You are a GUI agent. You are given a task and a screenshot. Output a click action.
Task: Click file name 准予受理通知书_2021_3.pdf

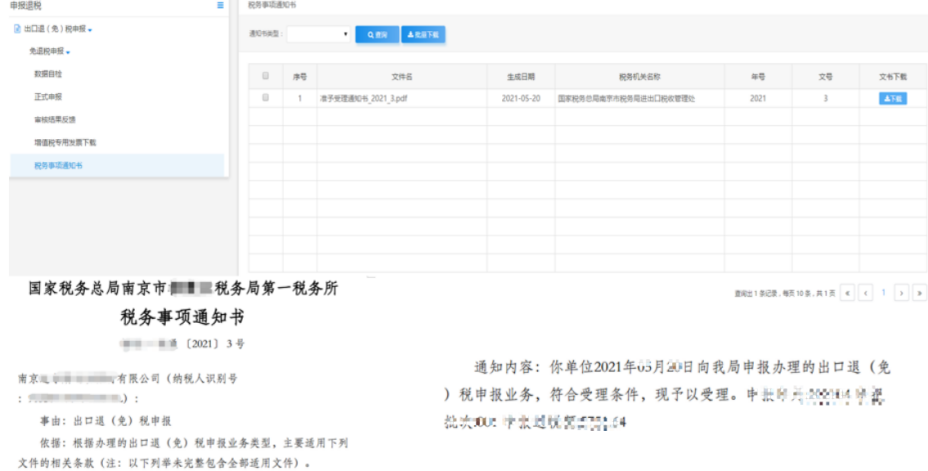[363, 99]
